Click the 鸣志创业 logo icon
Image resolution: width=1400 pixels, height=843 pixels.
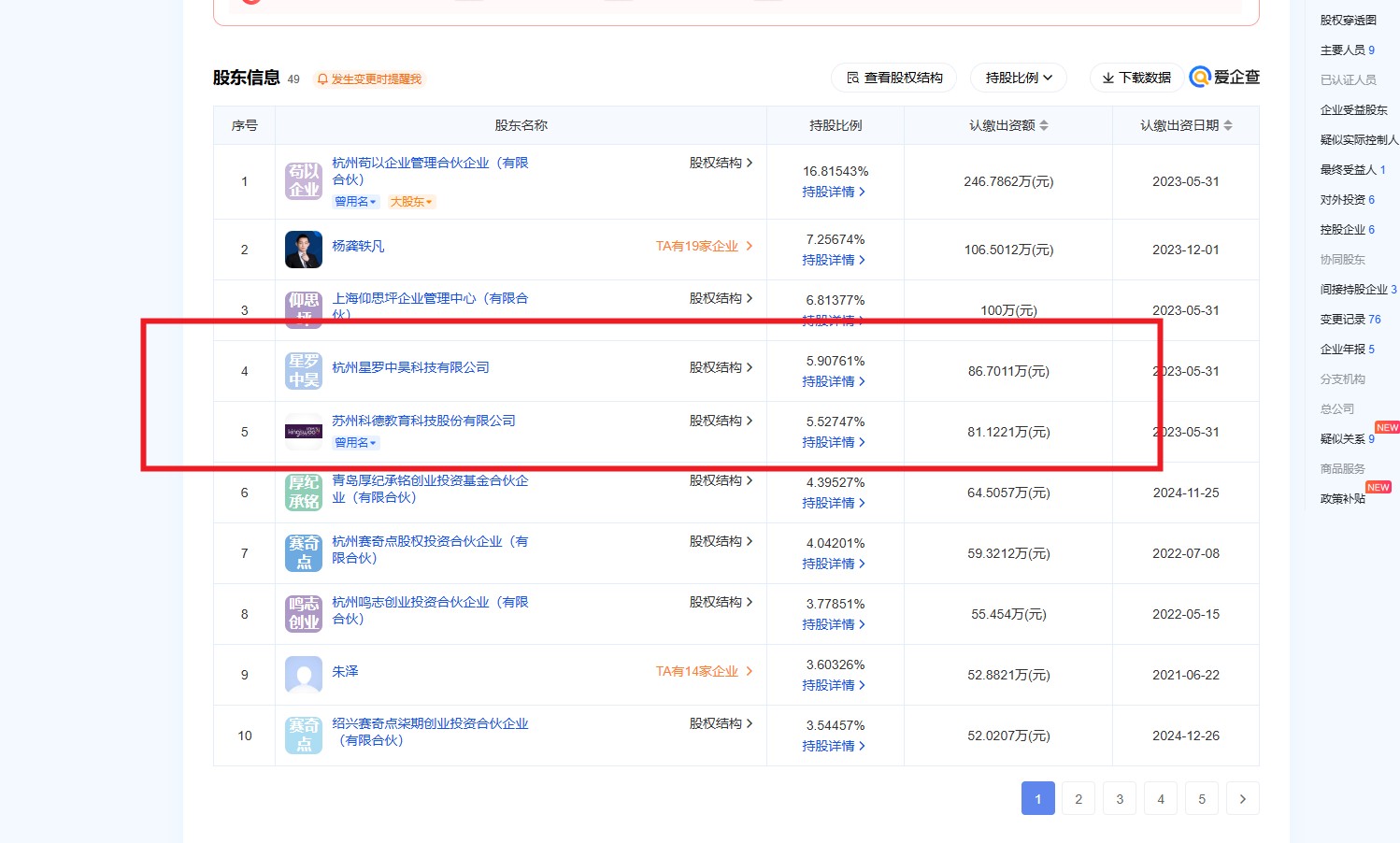click(304, 614)
